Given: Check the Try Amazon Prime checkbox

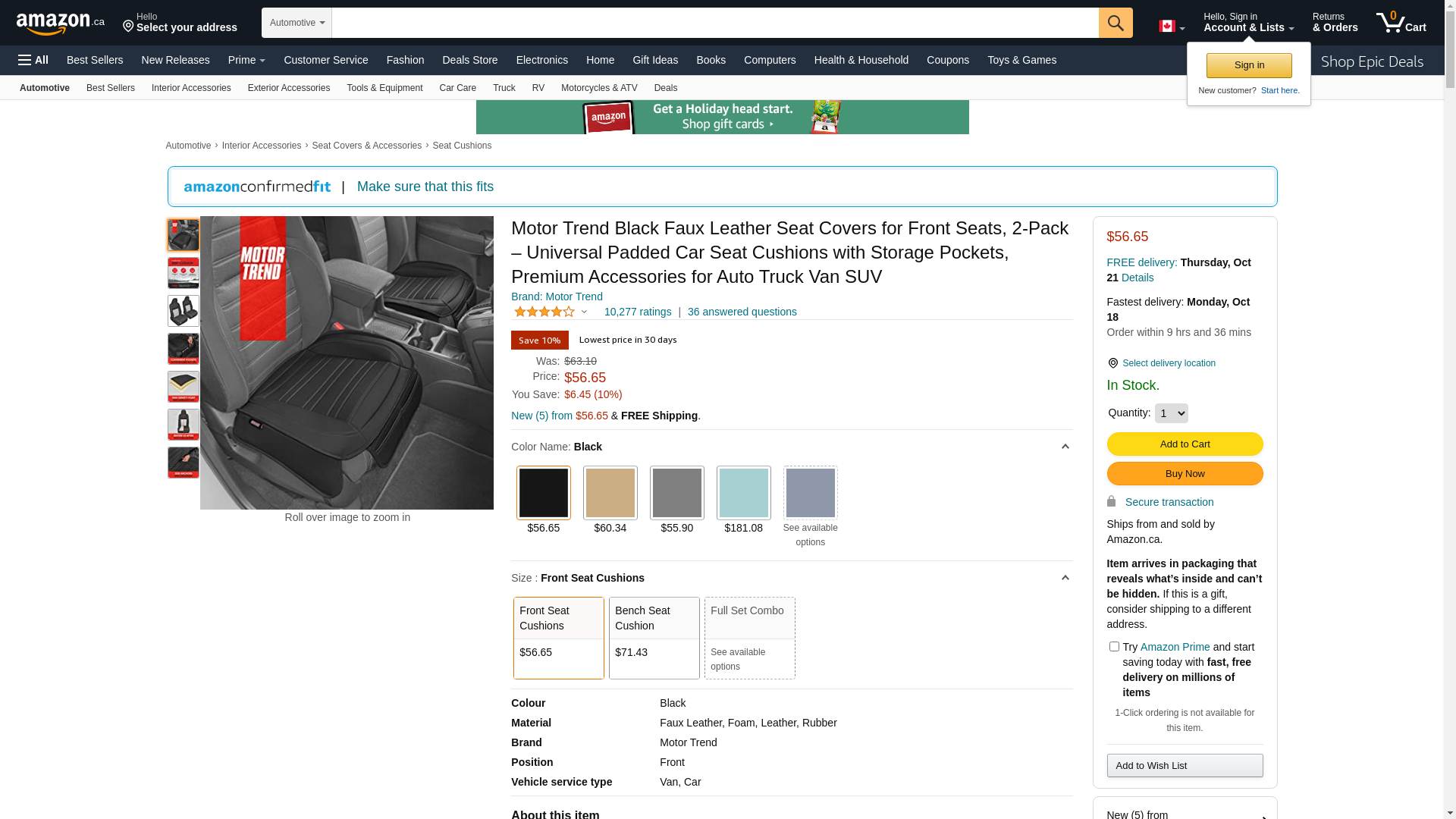Looking at the screenshot, I should tap(1114, 647).
